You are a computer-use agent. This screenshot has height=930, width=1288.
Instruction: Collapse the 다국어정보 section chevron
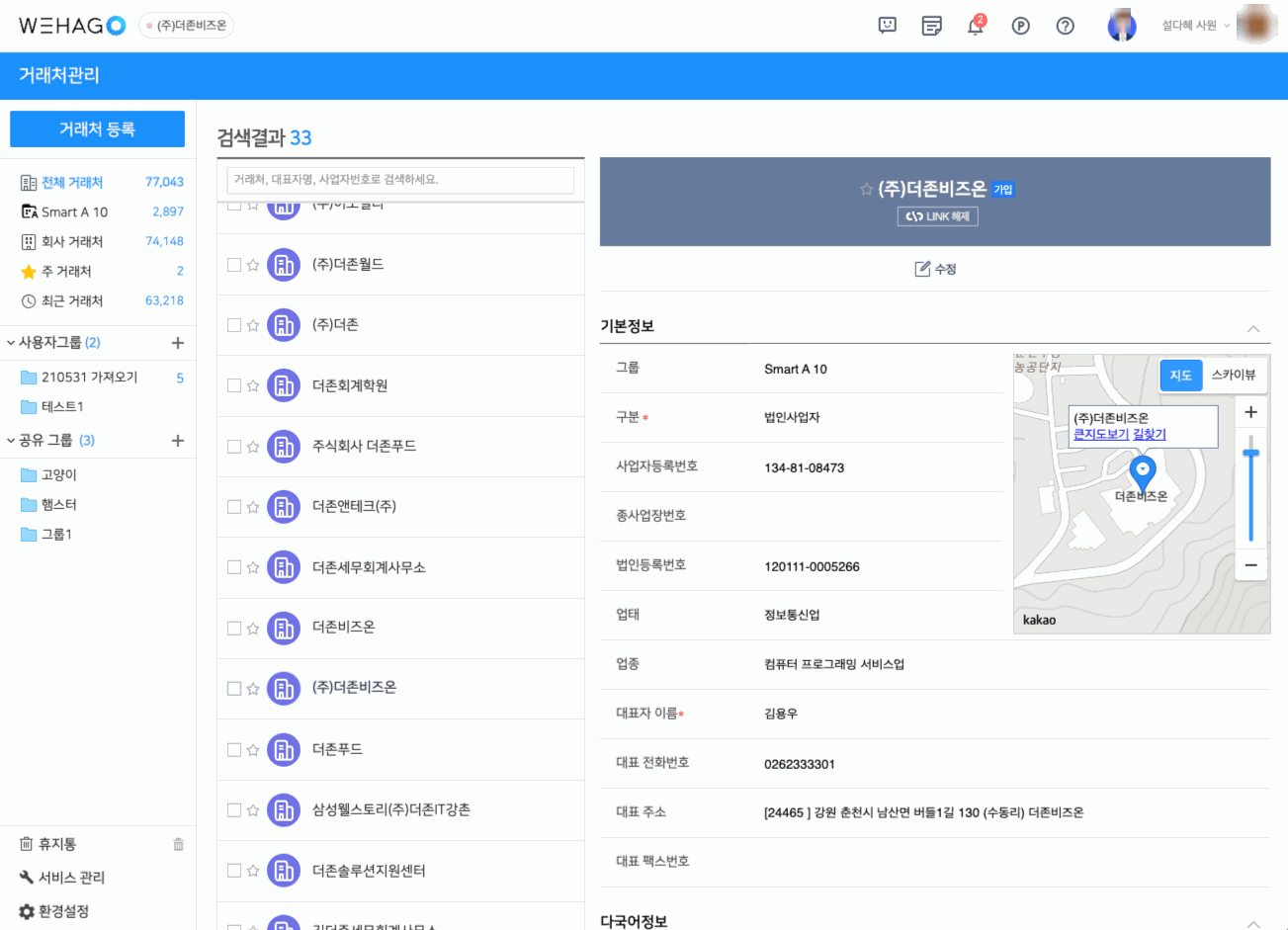1253,923
